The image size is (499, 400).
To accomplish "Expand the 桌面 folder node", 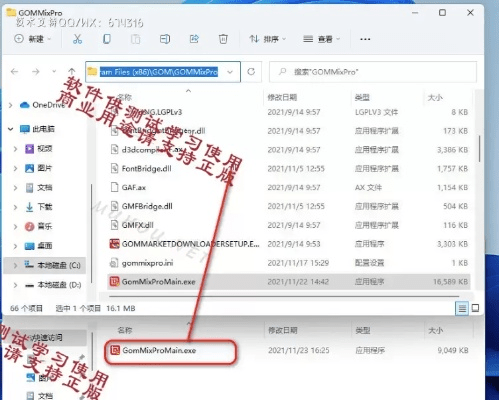I will tap(15, 246).
